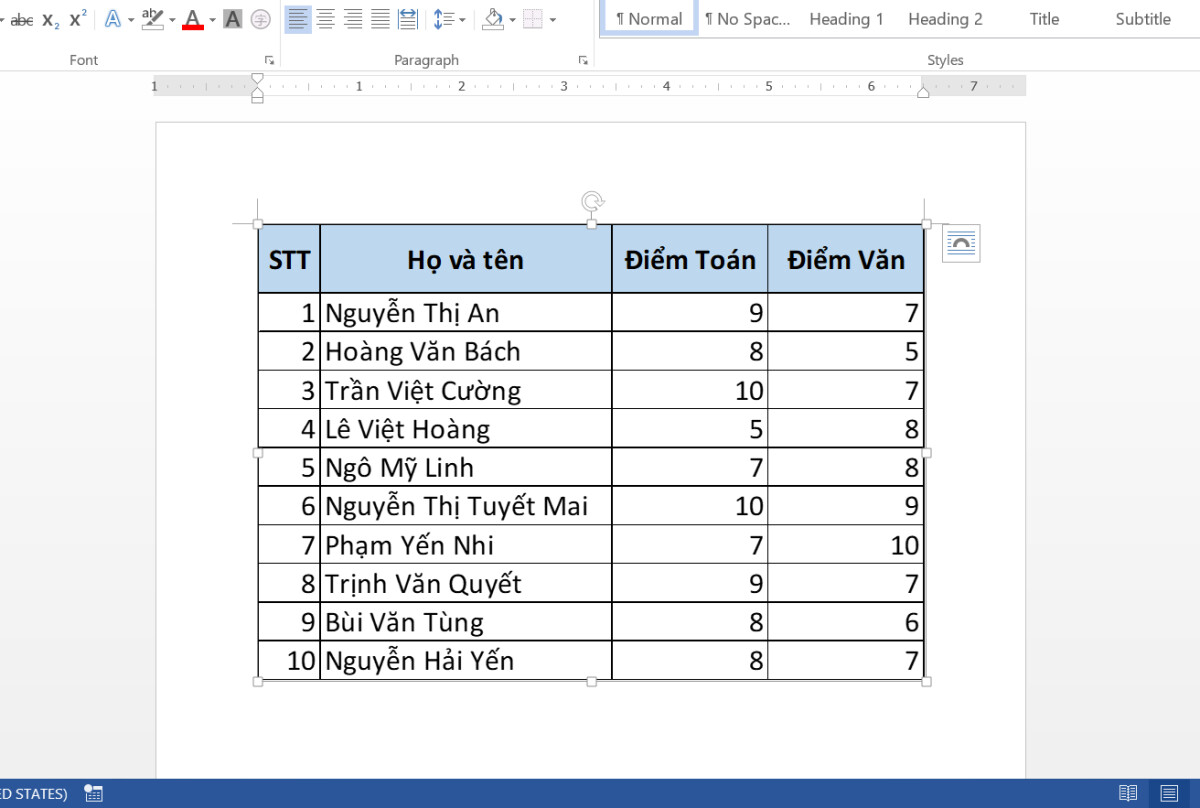Justify the paragraph text

pos(380,19)
